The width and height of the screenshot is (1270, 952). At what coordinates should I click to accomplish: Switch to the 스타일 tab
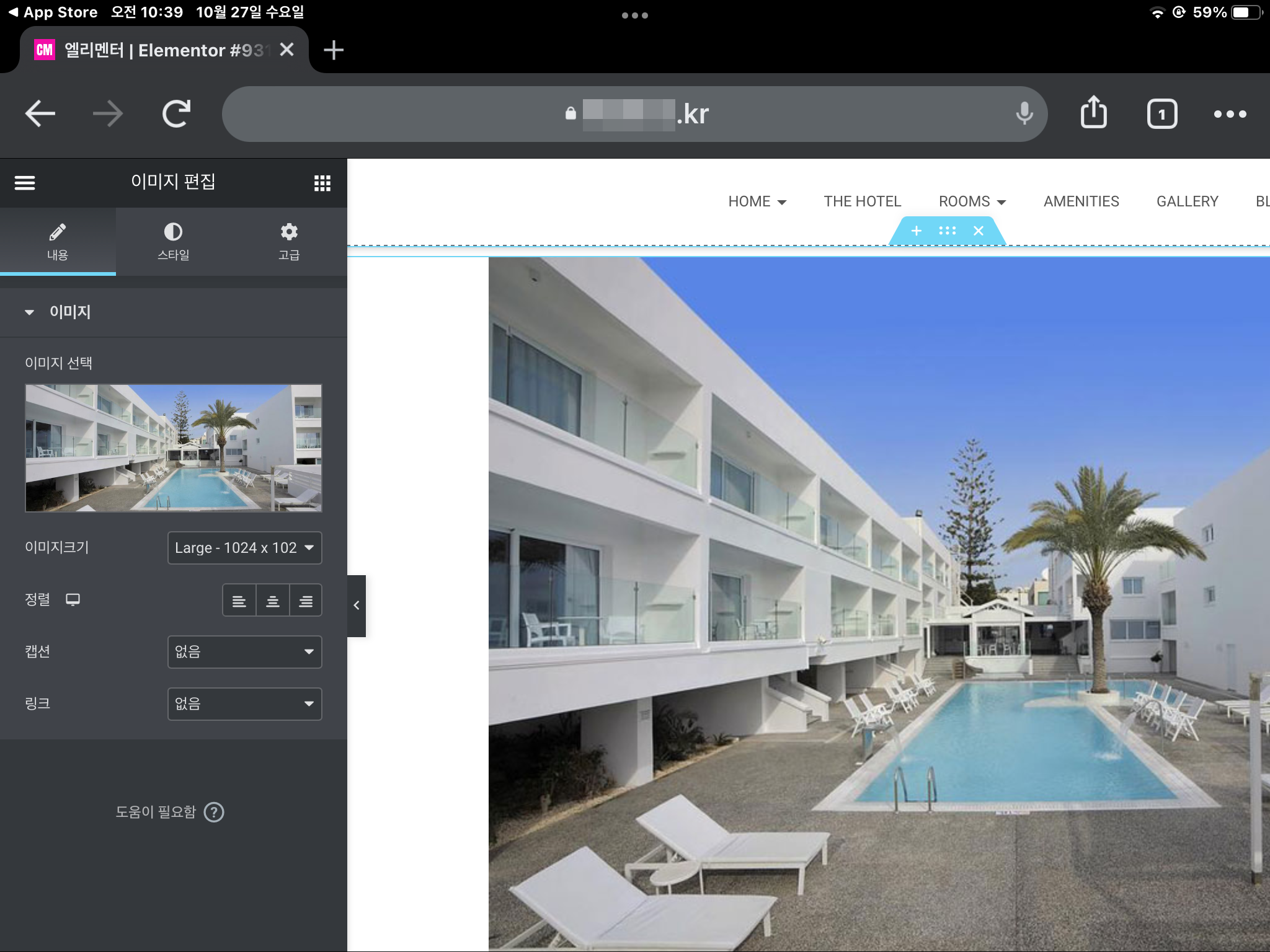tap(173, 241)
